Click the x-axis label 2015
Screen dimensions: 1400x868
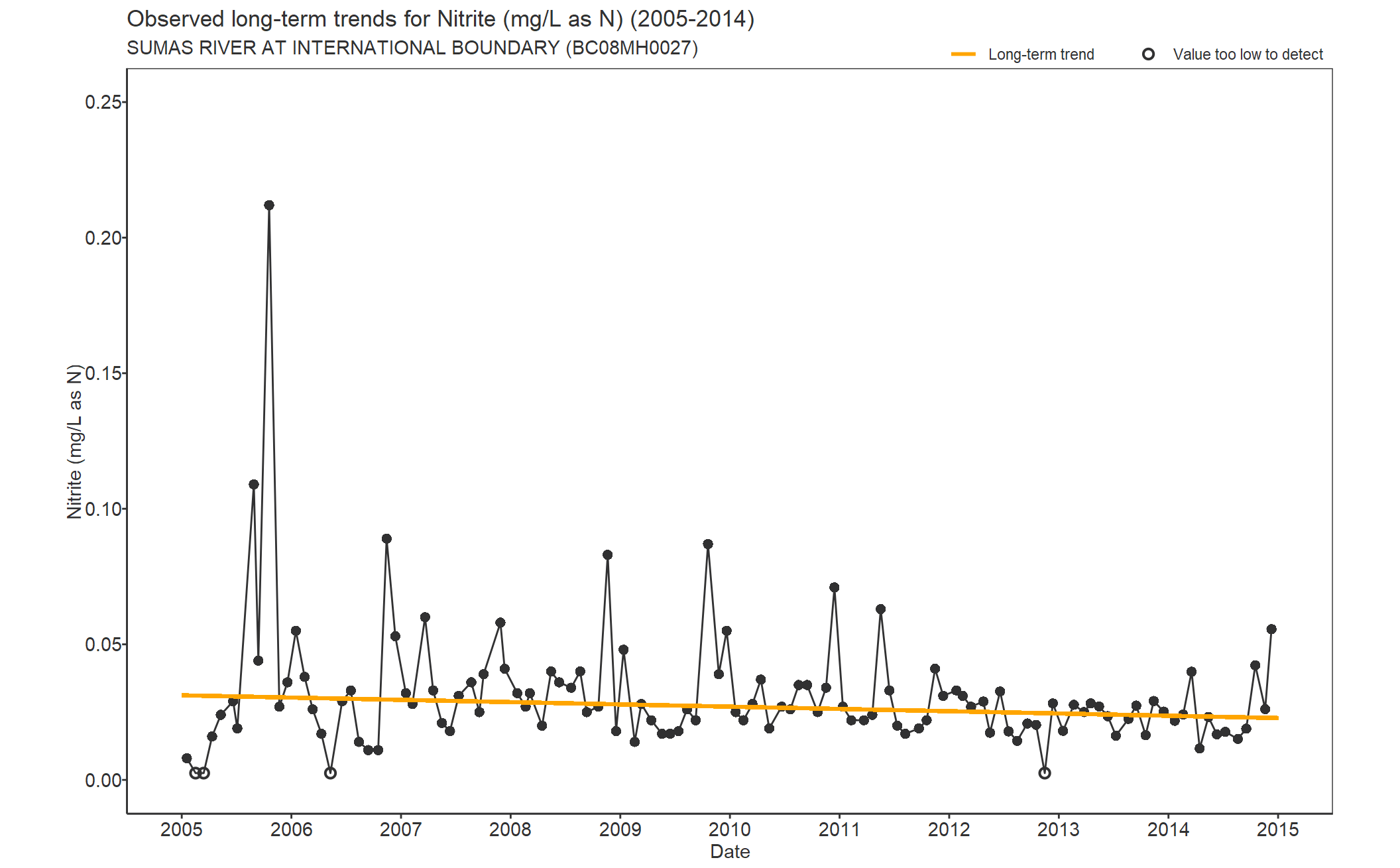[x=1278, y=830]
